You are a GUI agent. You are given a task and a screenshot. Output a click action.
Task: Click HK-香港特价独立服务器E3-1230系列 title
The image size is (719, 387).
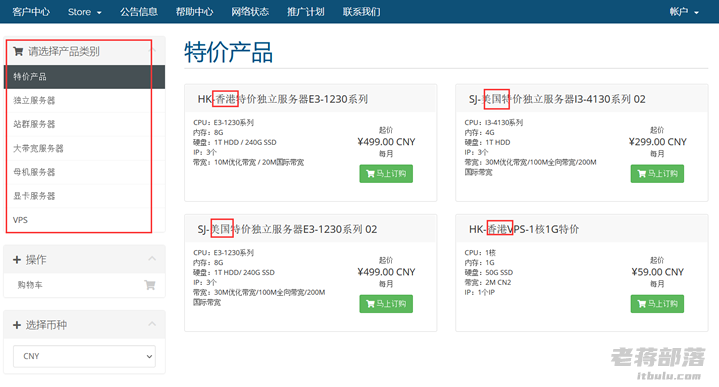[282, 99]
